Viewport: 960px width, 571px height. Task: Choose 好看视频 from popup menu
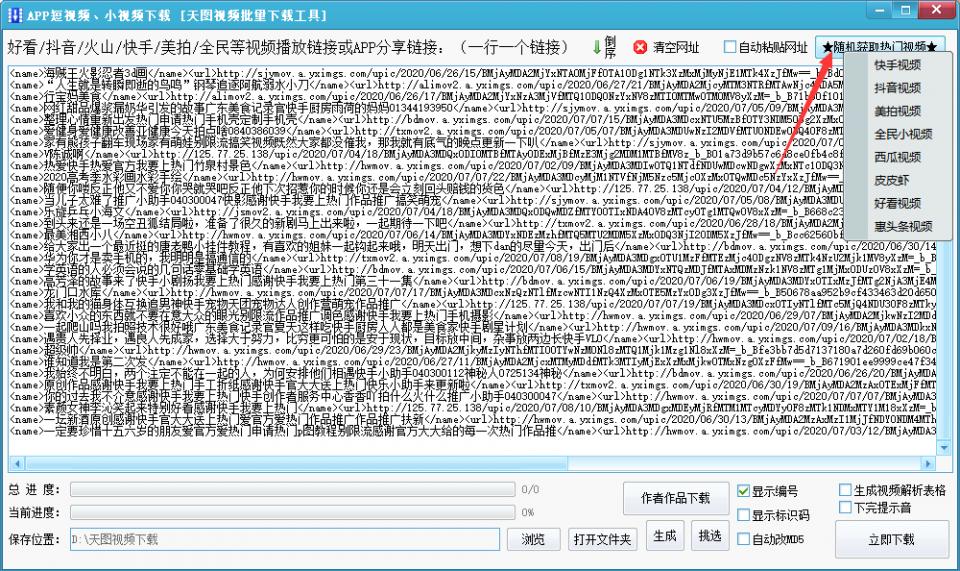coord(898,203)
